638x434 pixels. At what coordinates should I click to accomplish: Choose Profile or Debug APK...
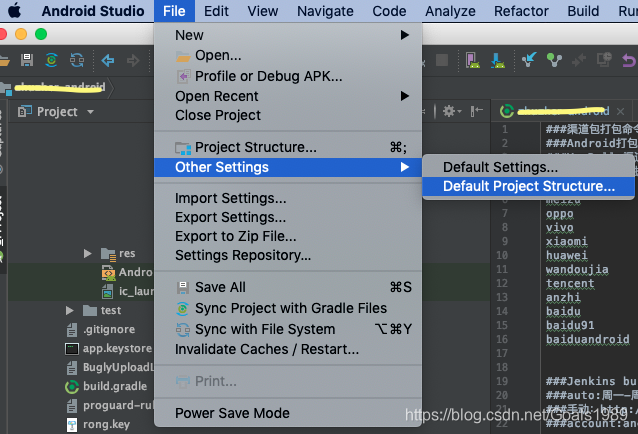288,76
